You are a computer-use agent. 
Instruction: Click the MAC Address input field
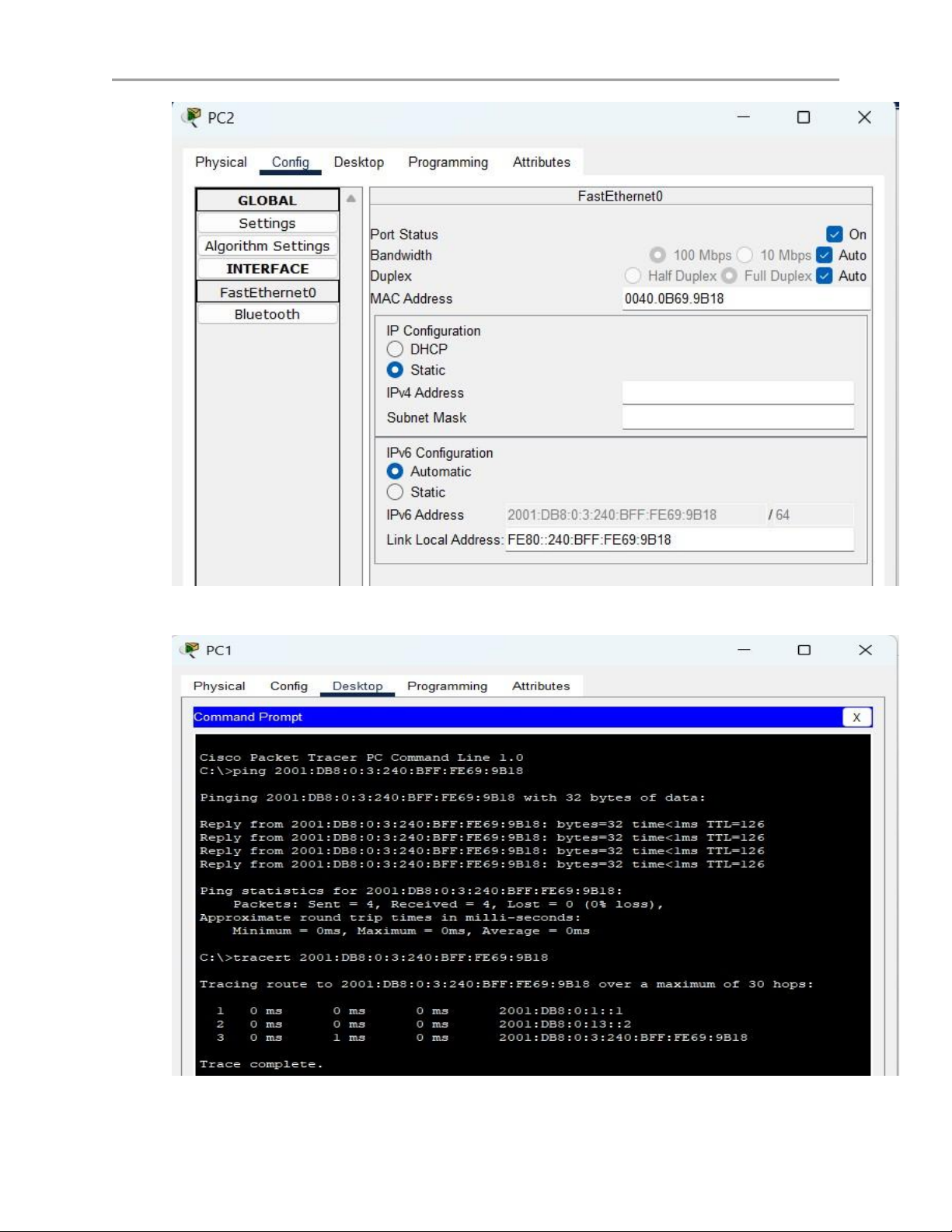click(746, 298)
